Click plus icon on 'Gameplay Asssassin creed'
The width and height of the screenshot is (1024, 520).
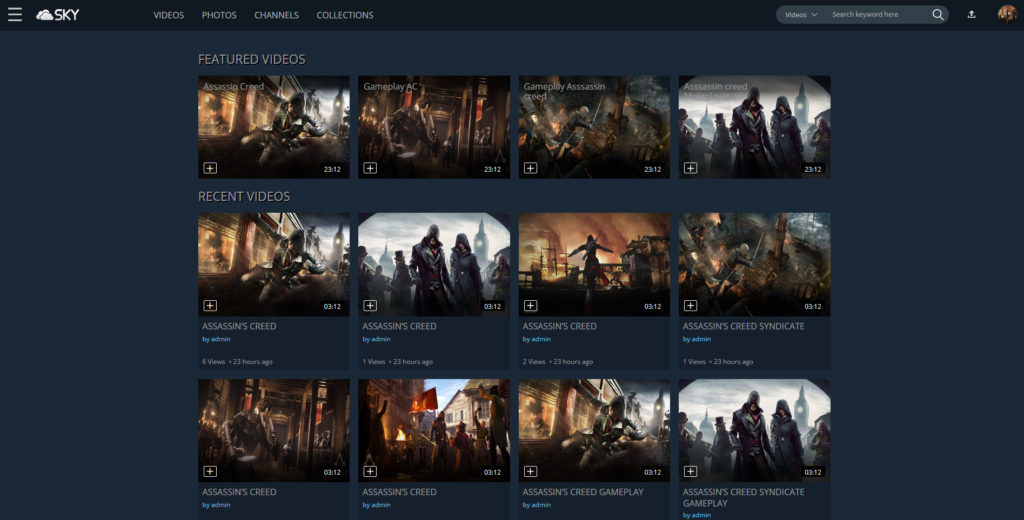click(x=530, y=169)
